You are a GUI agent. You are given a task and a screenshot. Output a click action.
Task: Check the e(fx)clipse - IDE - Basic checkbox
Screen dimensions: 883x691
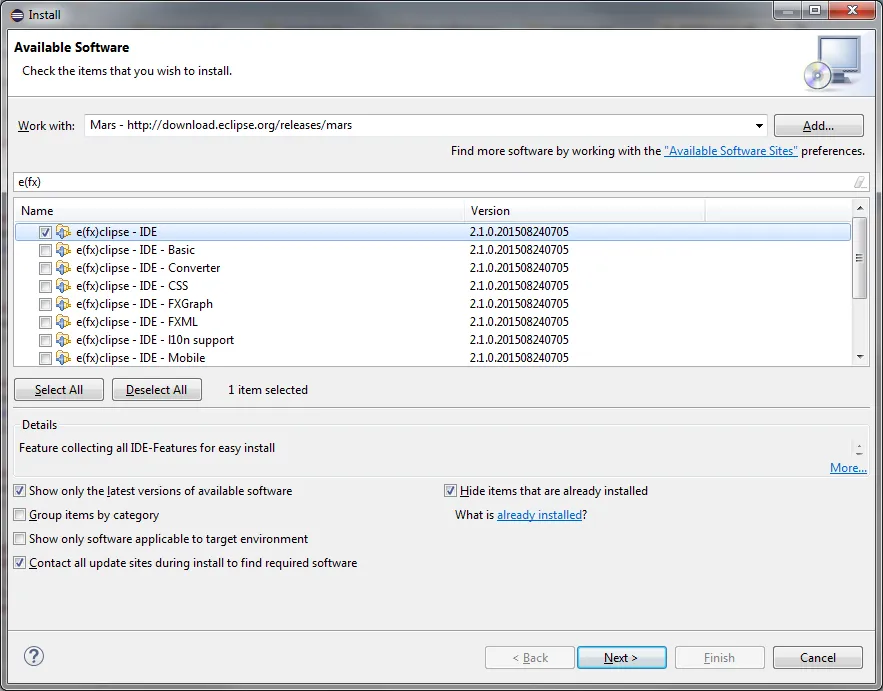tap(45, 250)
